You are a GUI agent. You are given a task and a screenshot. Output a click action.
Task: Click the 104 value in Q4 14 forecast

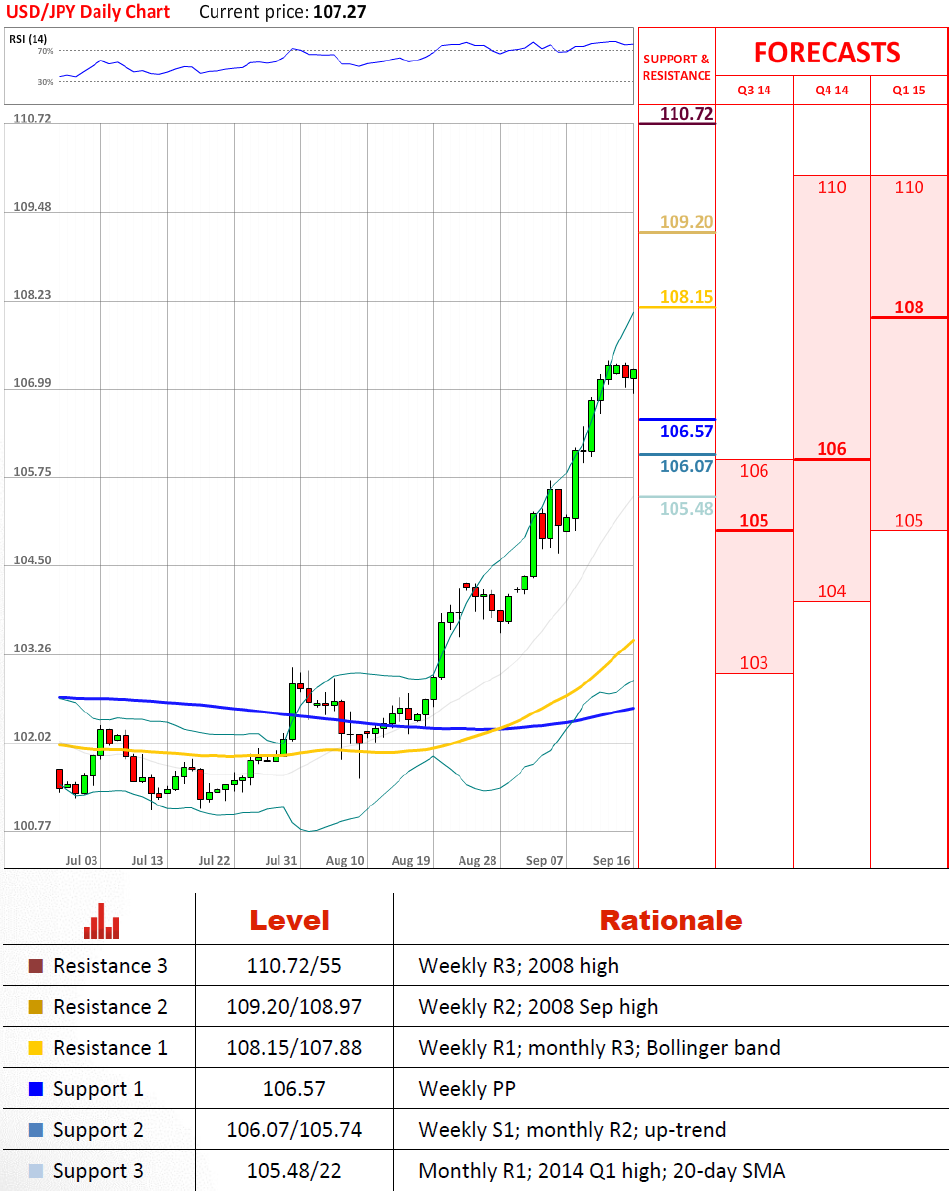coord(832,592)
